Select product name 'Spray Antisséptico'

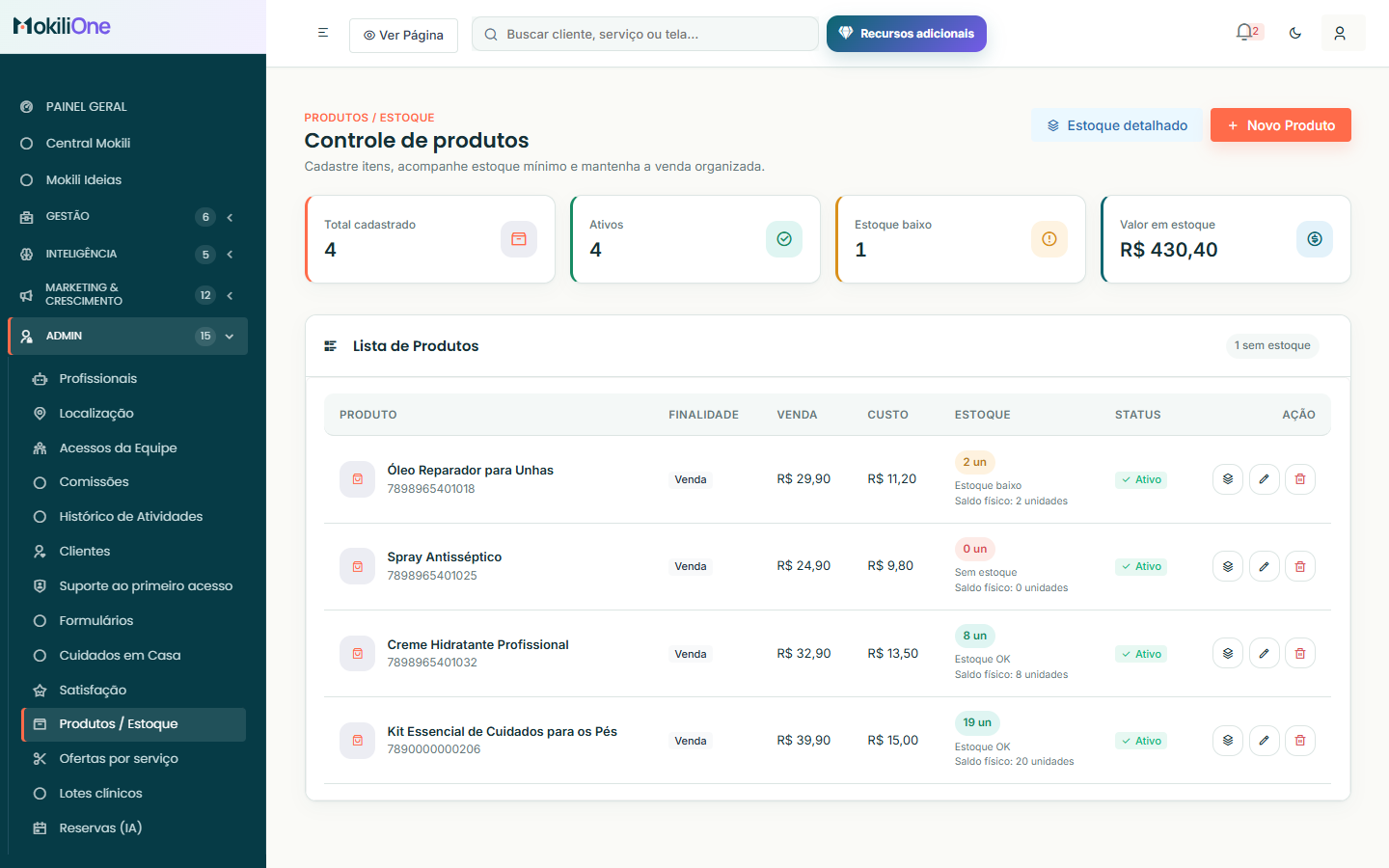click(x=445, y=557)
